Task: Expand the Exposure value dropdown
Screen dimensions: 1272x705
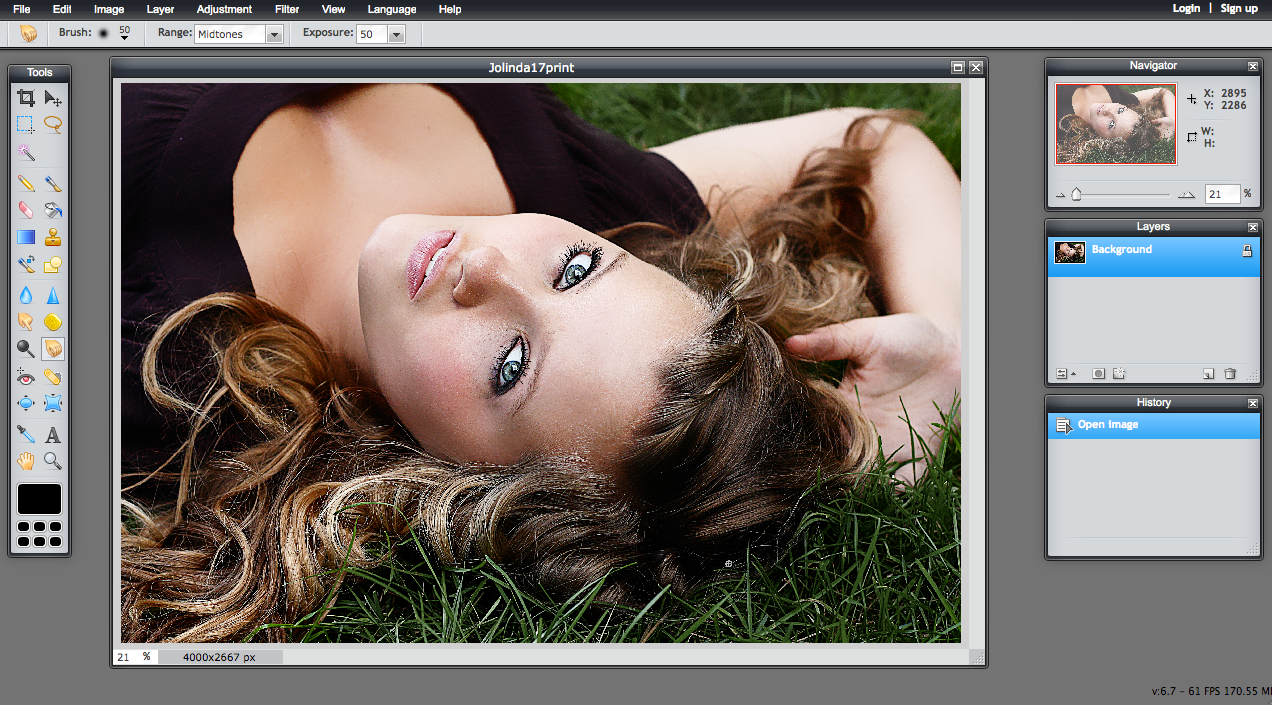Action: click(x=396, y=34)
